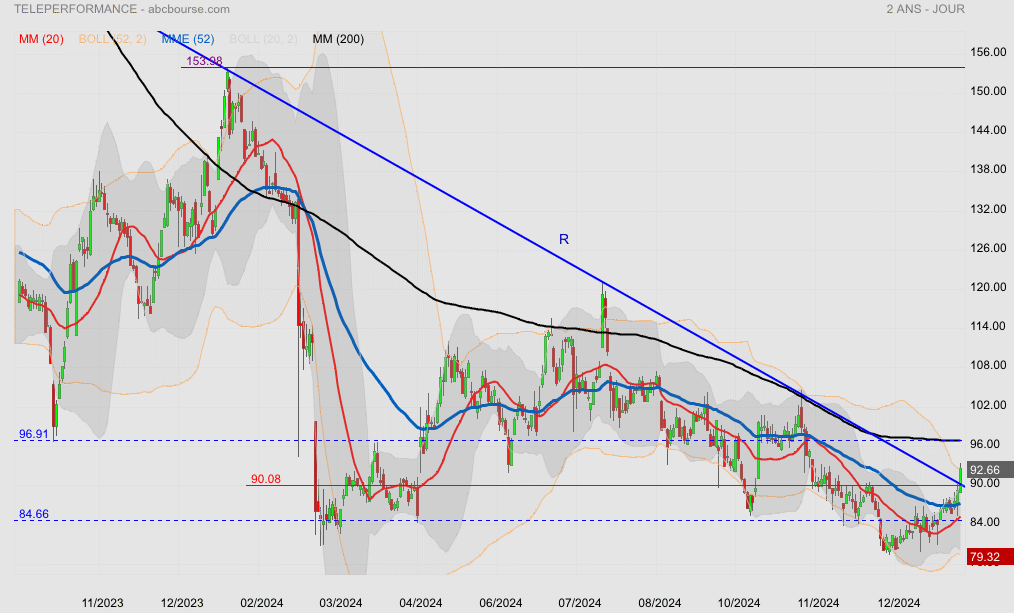Click the 06/2024 date axis label
Viewport: 1014px width, 613px height.
[x=501, y=603]
